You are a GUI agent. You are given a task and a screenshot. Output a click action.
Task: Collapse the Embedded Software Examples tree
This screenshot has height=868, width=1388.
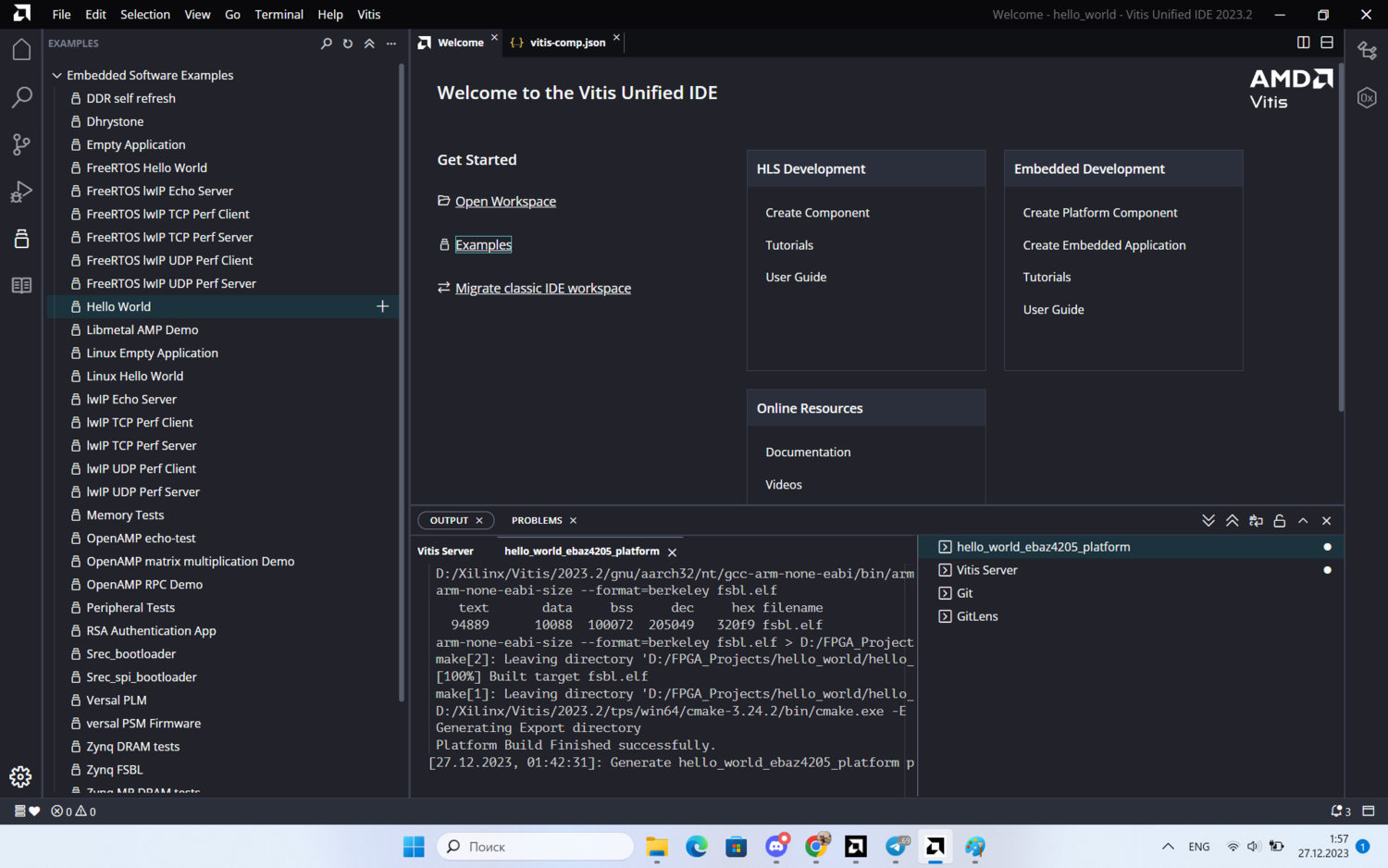point(57,75)
